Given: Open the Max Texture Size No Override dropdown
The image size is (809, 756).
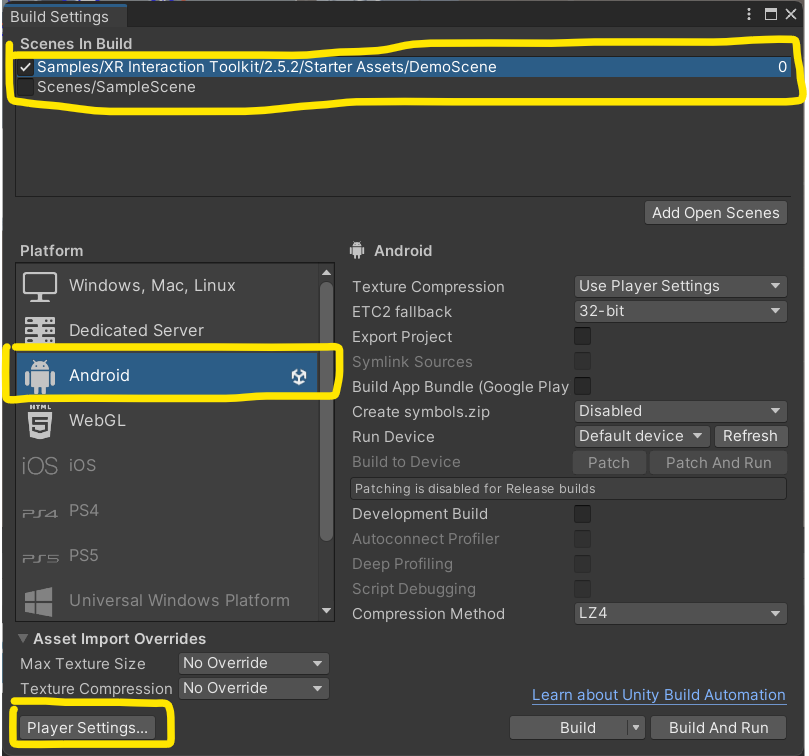Looking at the screenshot, I should pyautogui.click(x=253, y=664).
